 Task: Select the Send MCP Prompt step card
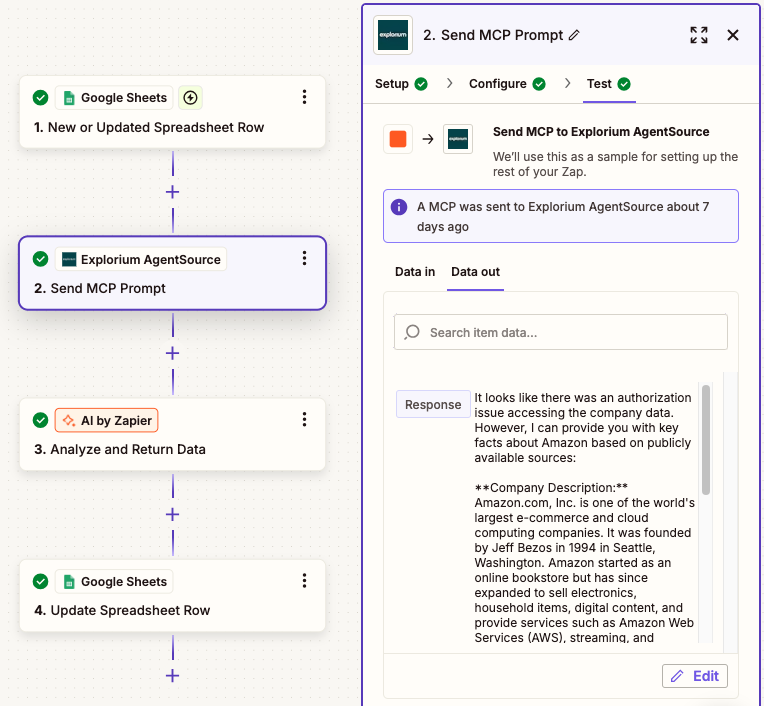(172, 273)
